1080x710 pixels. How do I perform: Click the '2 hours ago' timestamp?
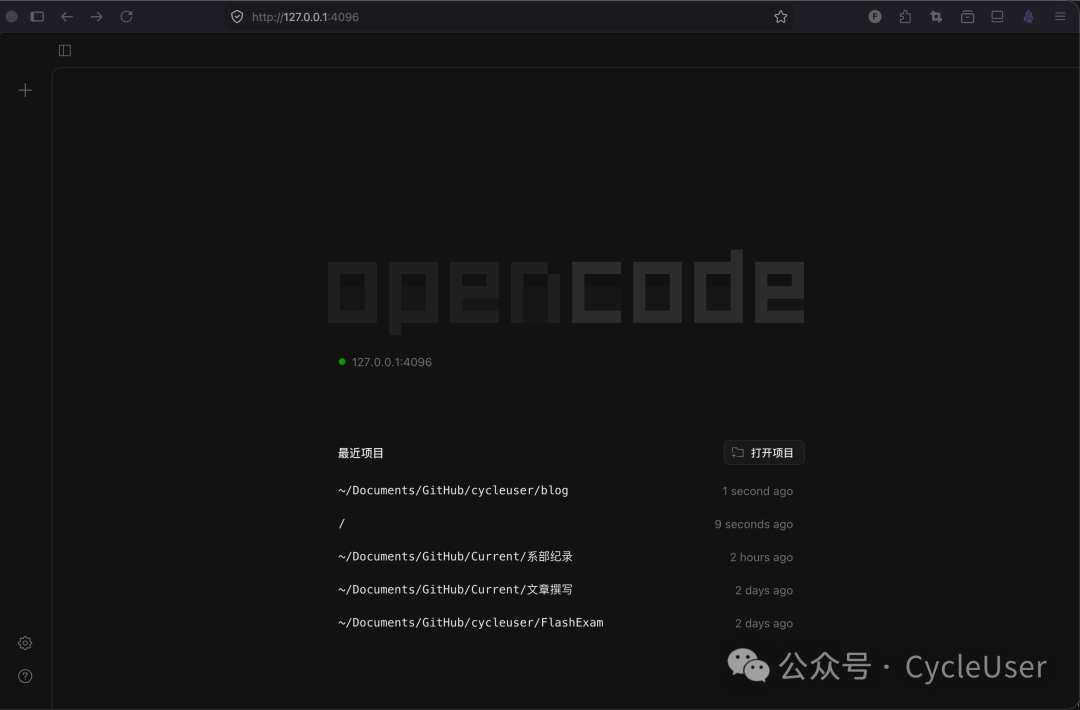click(761, 557)
